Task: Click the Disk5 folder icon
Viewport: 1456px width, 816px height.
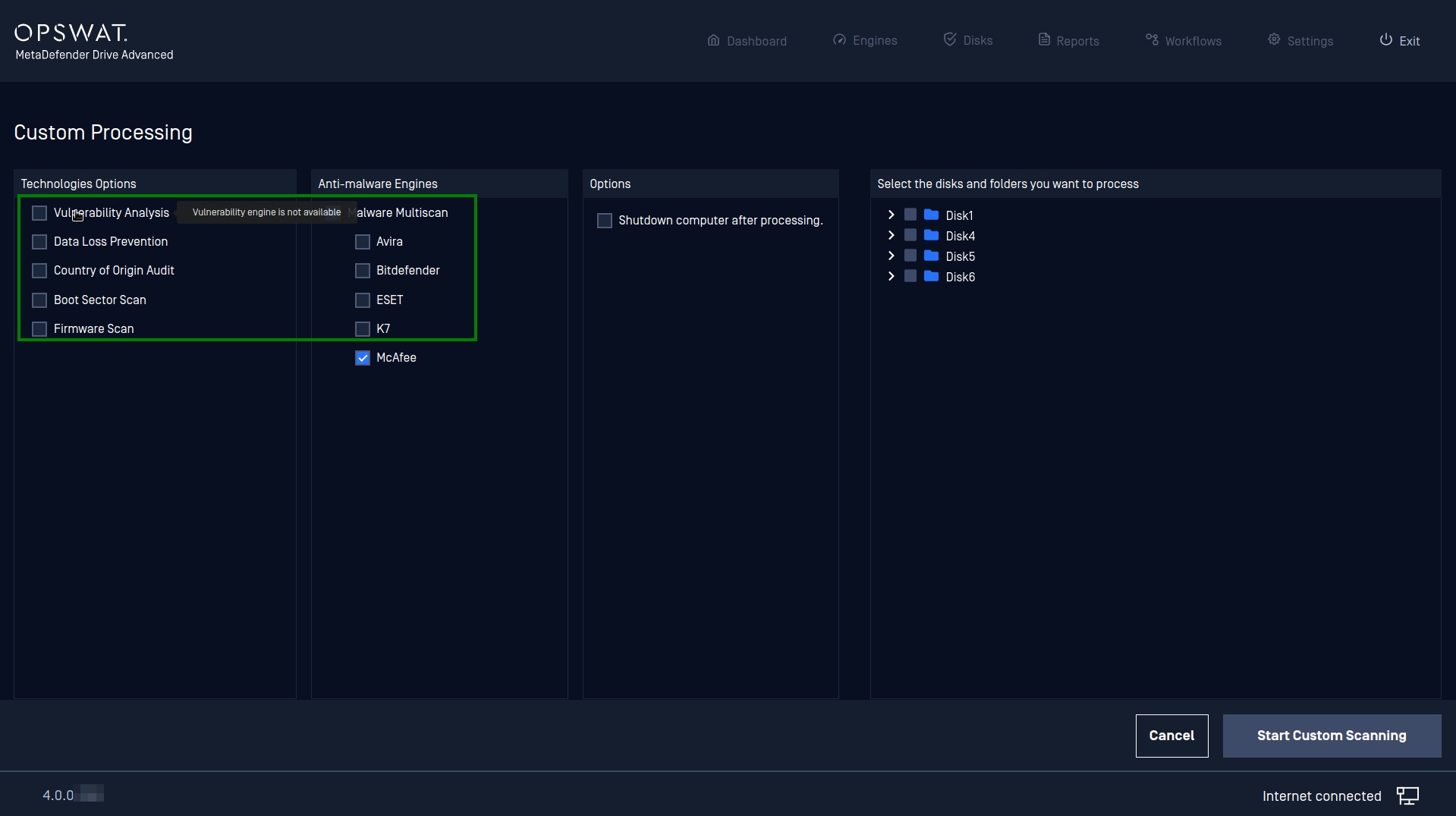Action: pos(931,256)
